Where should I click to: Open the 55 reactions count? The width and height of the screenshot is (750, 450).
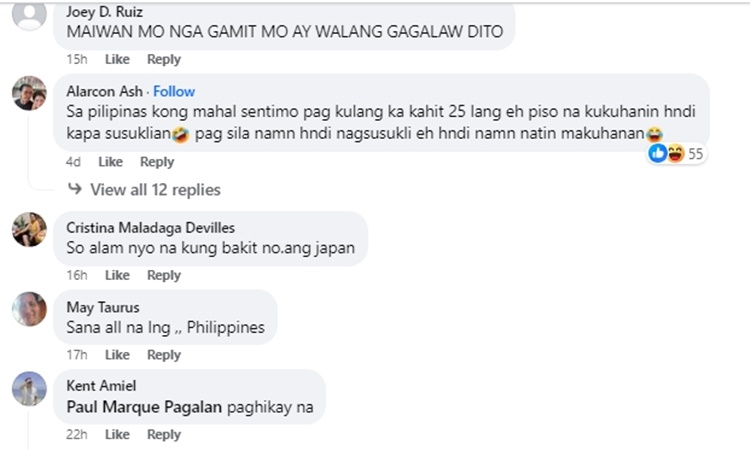[x=695, y=154]
